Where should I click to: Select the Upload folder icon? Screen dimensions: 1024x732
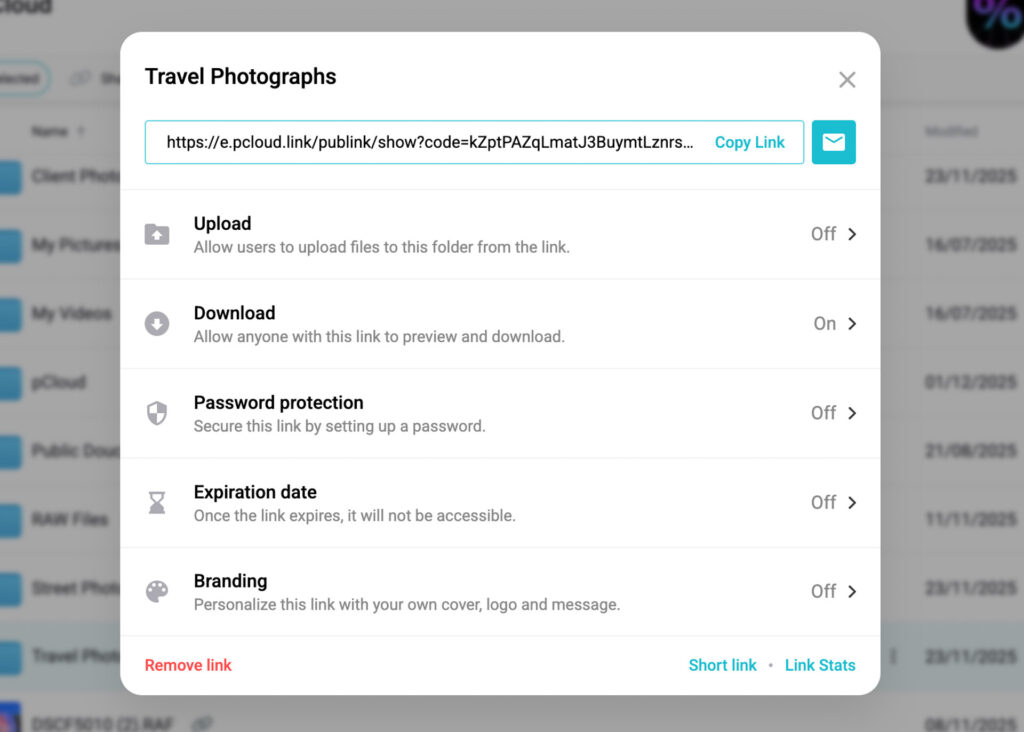pyautogui.click(x=157, y=233)
